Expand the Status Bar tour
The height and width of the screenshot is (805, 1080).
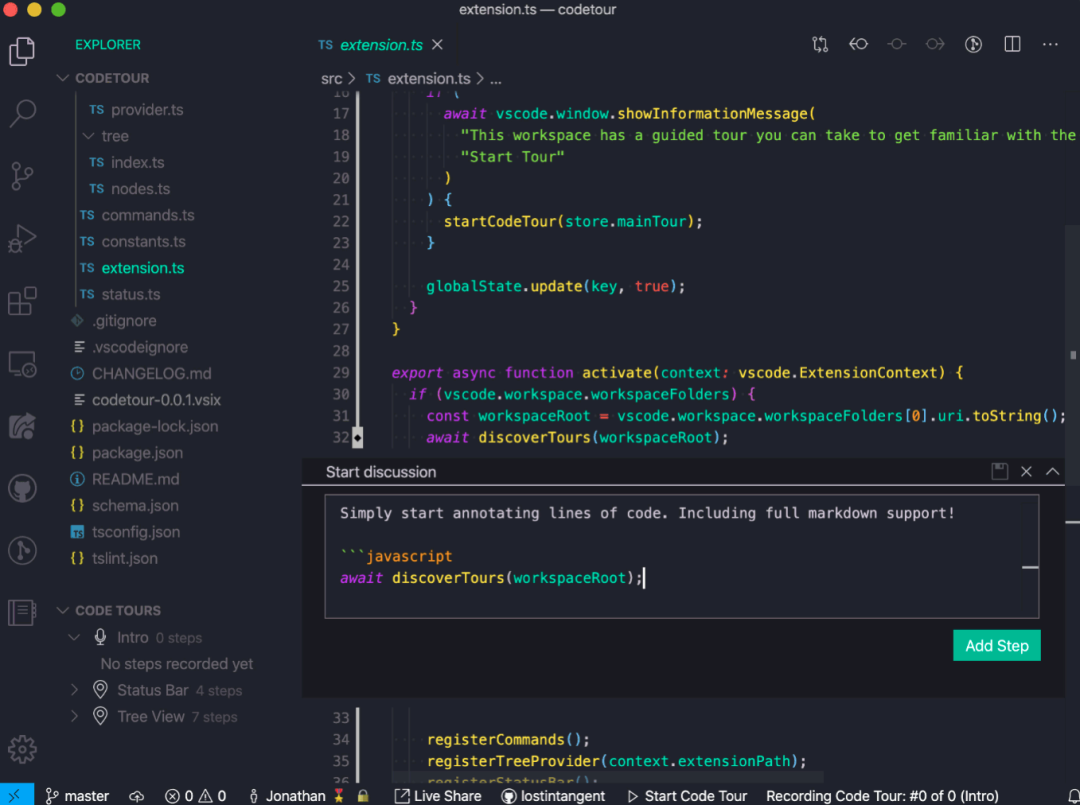[74, 690]
